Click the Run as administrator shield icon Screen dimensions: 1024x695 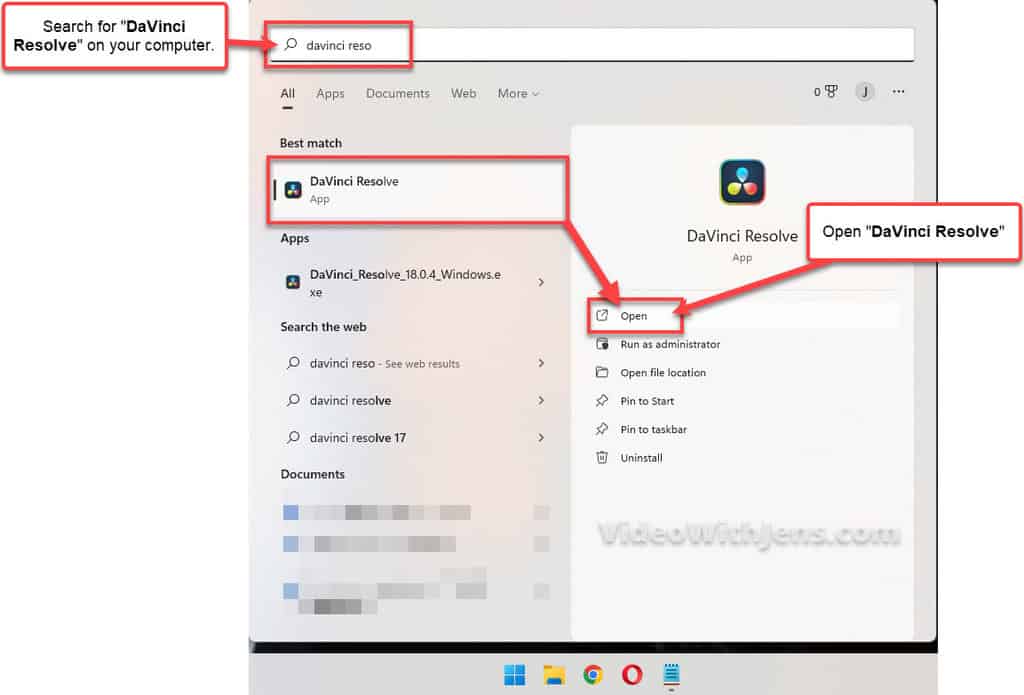coord(602,344)
